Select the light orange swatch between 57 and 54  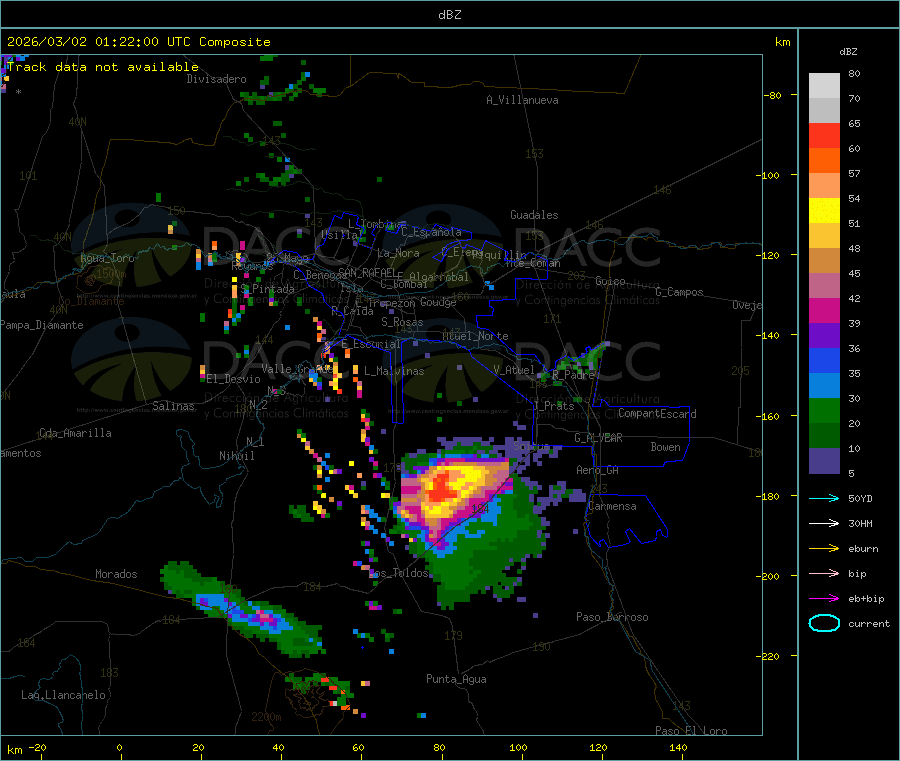pyautogui.click(x=824, y=185)
